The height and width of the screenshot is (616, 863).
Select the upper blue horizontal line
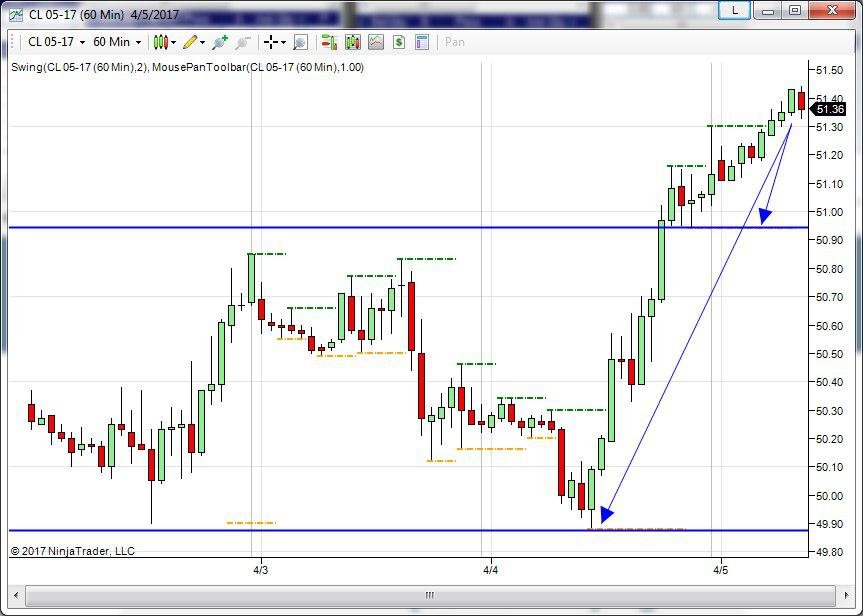pyautogui.click(x=300, y=228)
